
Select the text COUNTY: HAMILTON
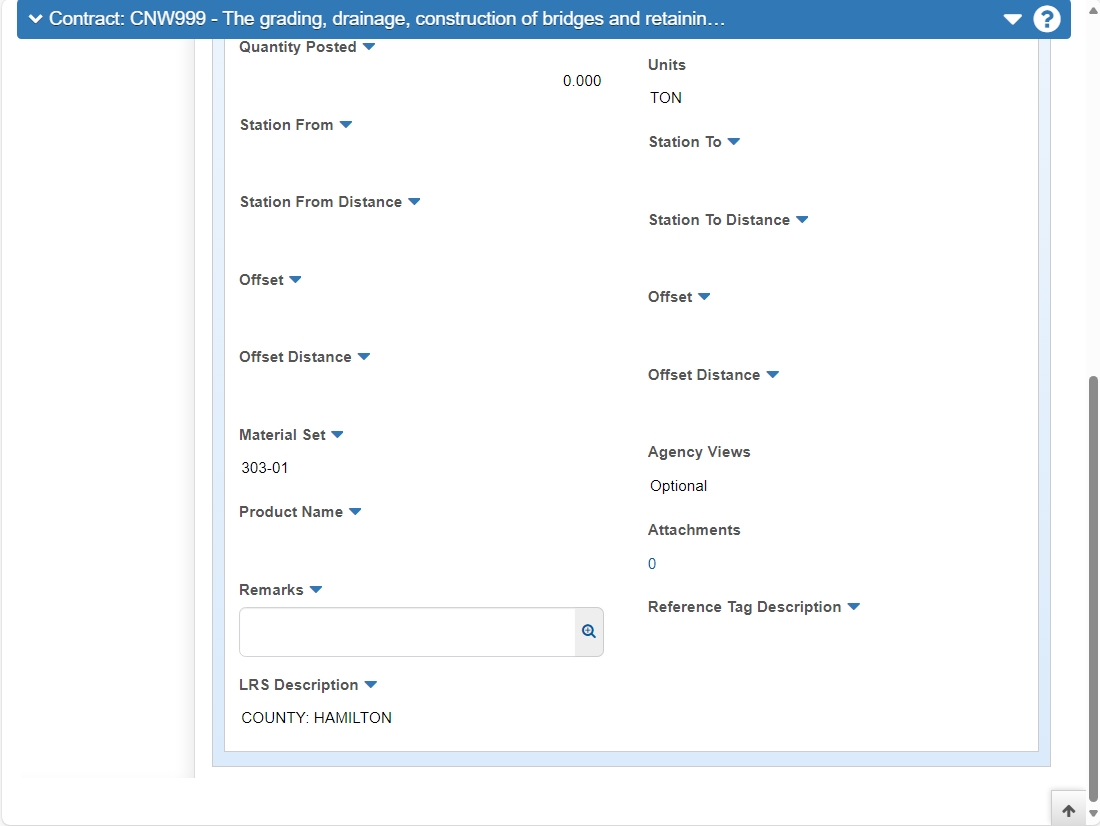pyautogui.click(x=316, y=718)
